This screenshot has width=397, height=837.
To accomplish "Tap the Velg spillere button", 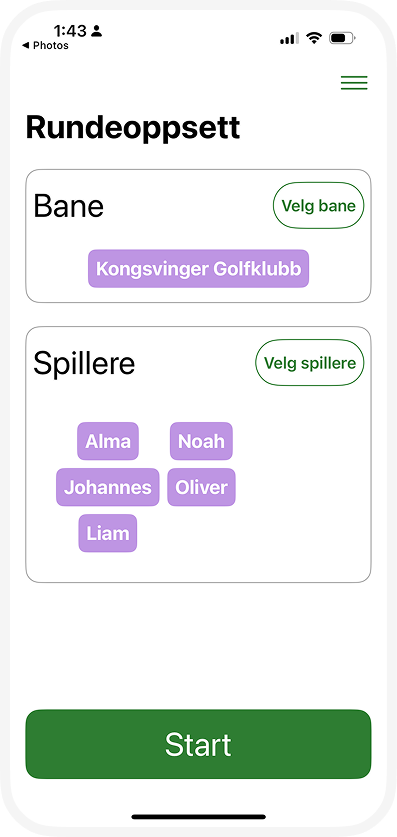I will coord(310,363).
